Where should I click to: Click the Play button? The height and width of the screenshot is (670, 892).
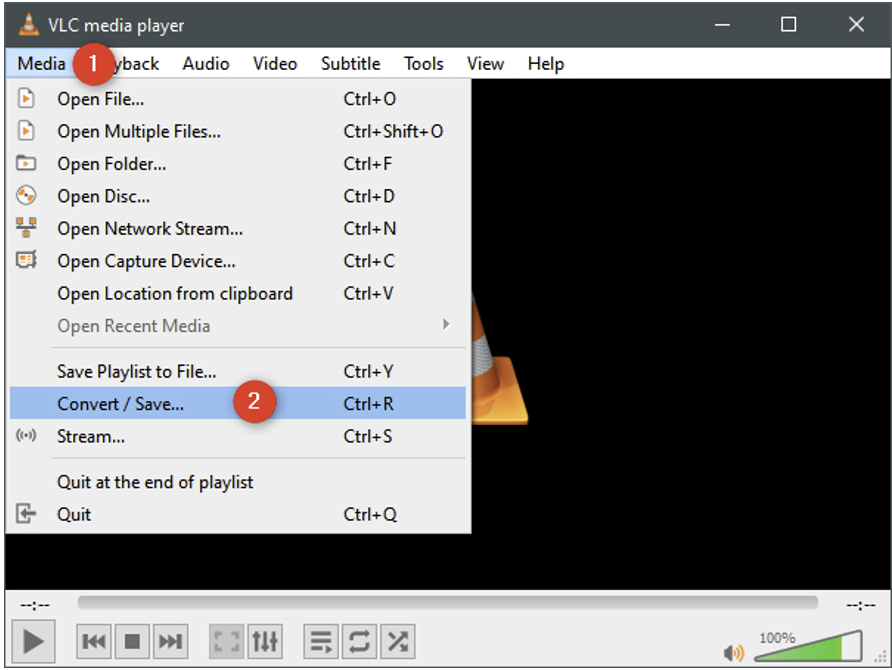pyautogui.click(x=33, y=642)
